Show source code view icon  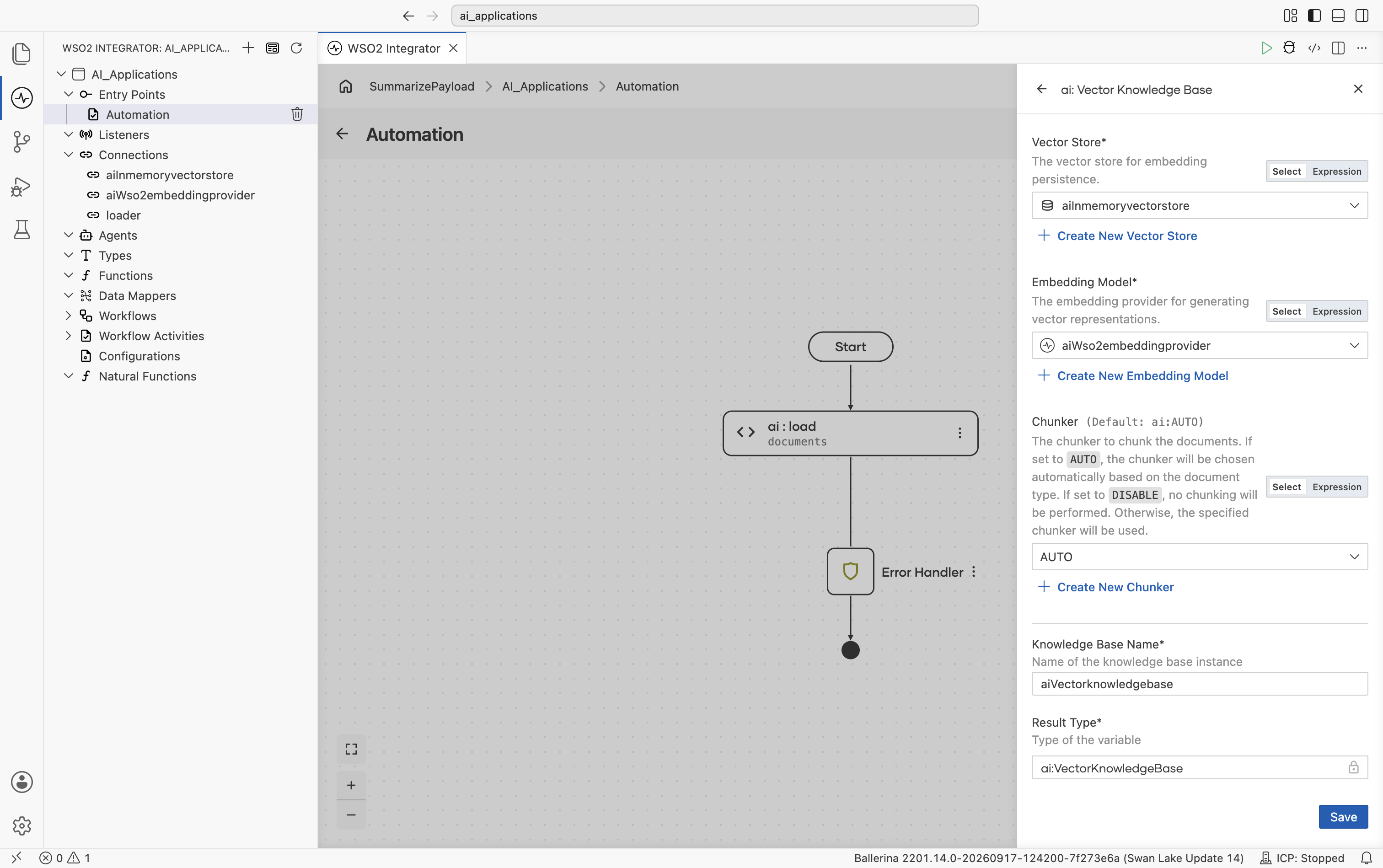click(x=1314, y=48)
